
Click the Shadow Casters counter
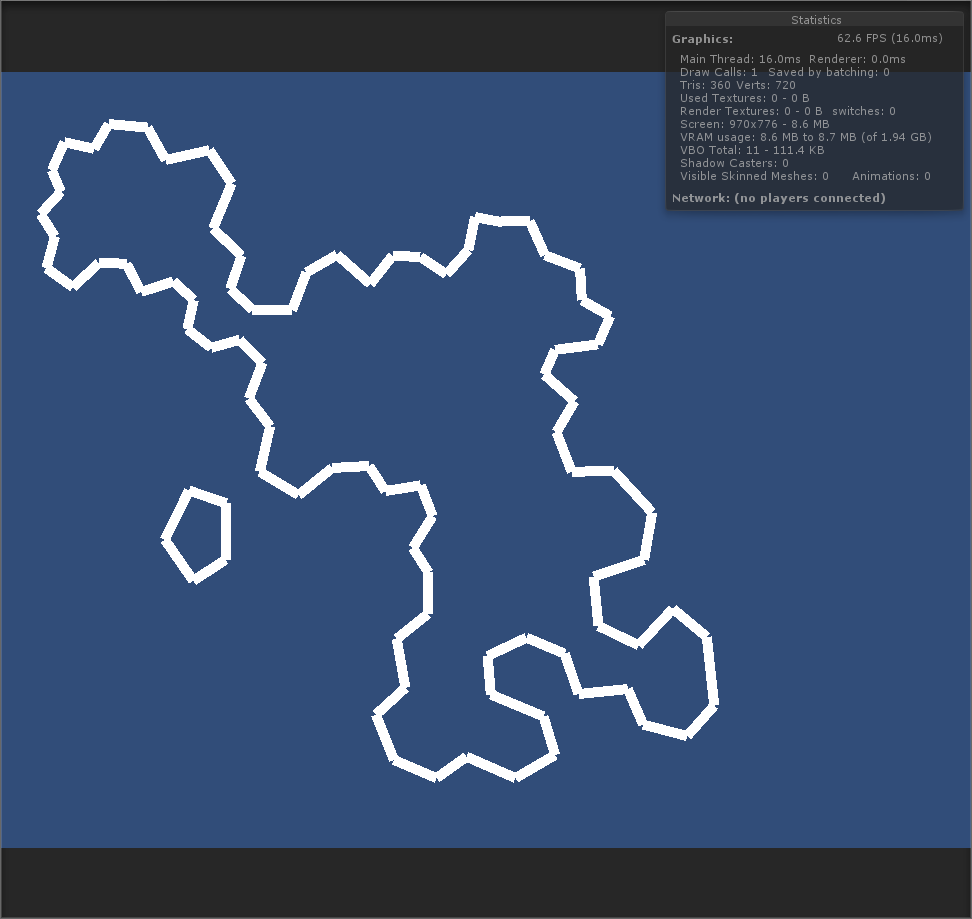[733, 163]
